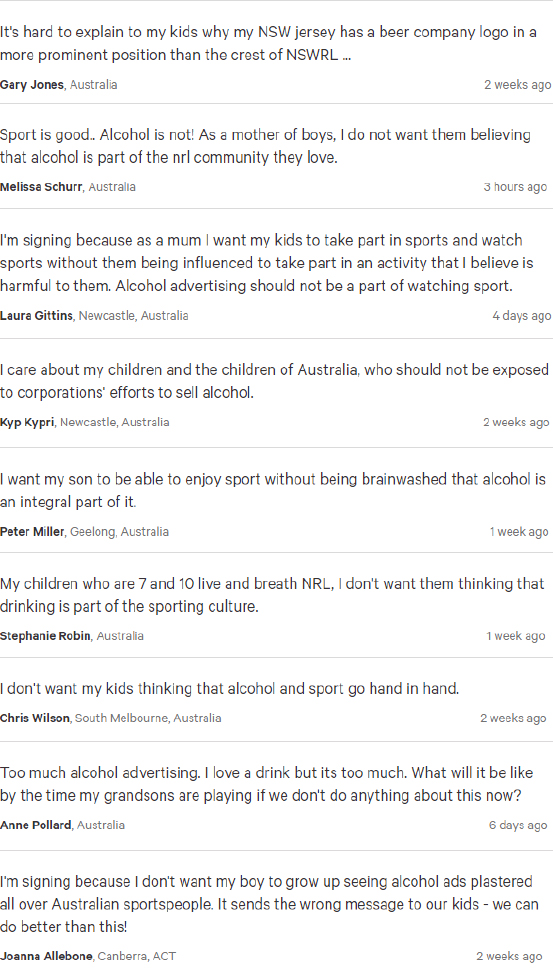Select comment about brainwashed that alcohol
The width and height of the screenshot is (553, 977).
coord(273,491)
